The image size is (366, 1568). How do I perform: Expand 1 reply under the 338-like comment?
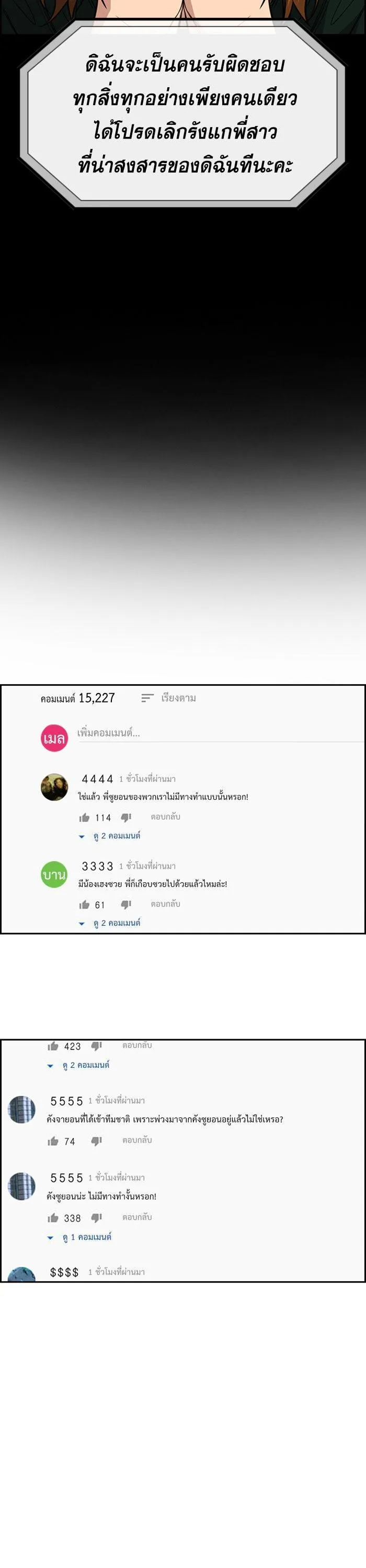tap(79, 1237)
